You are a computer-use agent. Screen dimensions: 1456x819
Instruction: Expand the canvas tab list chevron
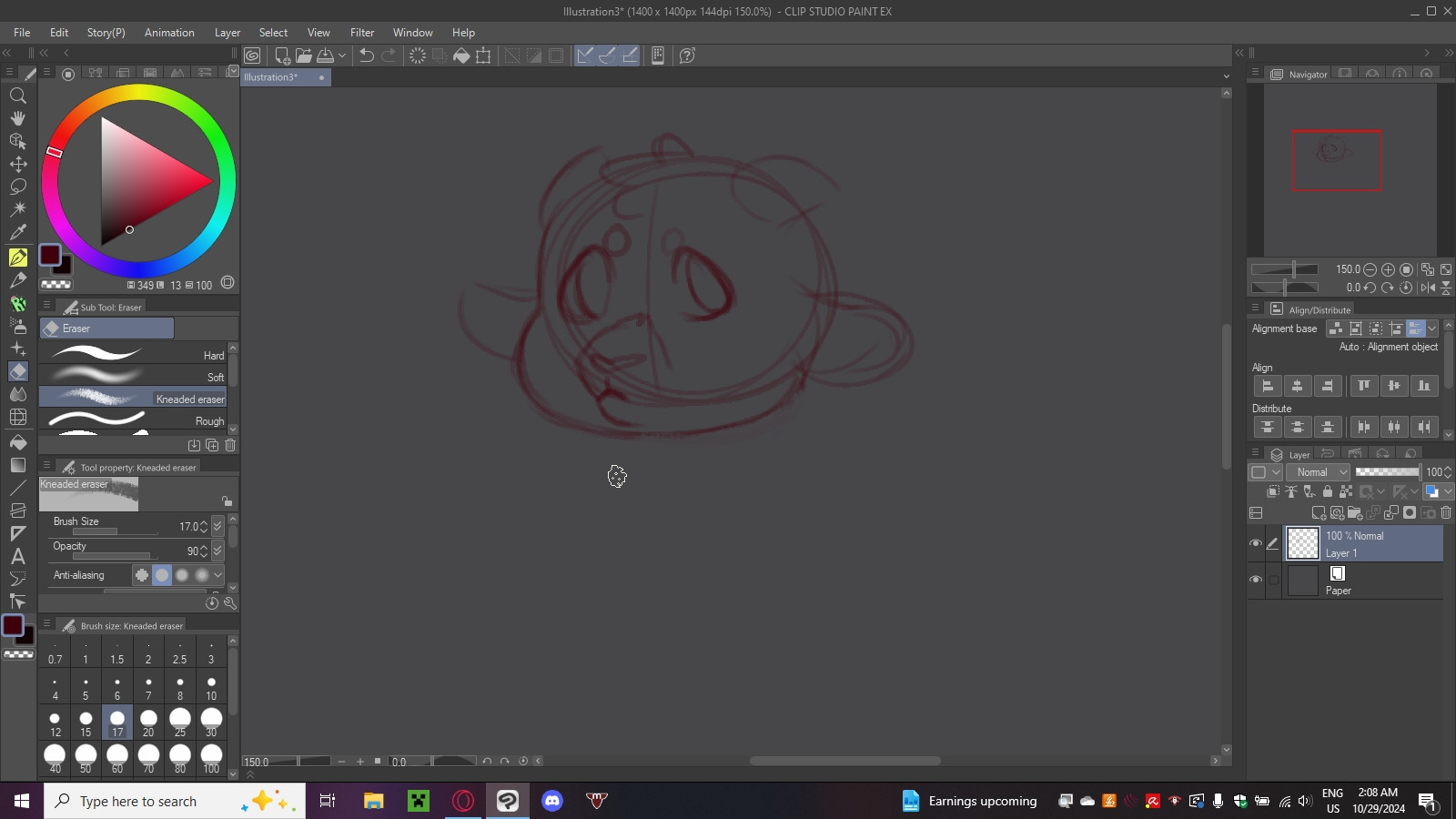[x=1226, y=76]
